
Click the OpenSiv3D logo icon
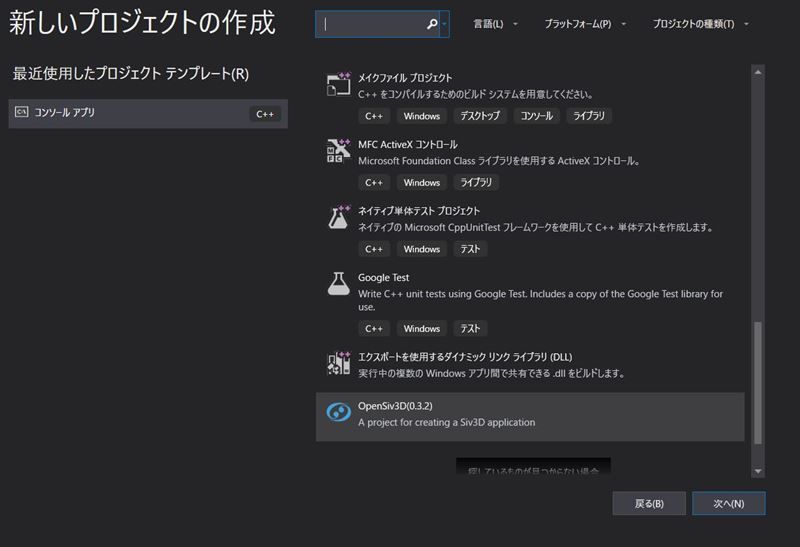[339, 412]
